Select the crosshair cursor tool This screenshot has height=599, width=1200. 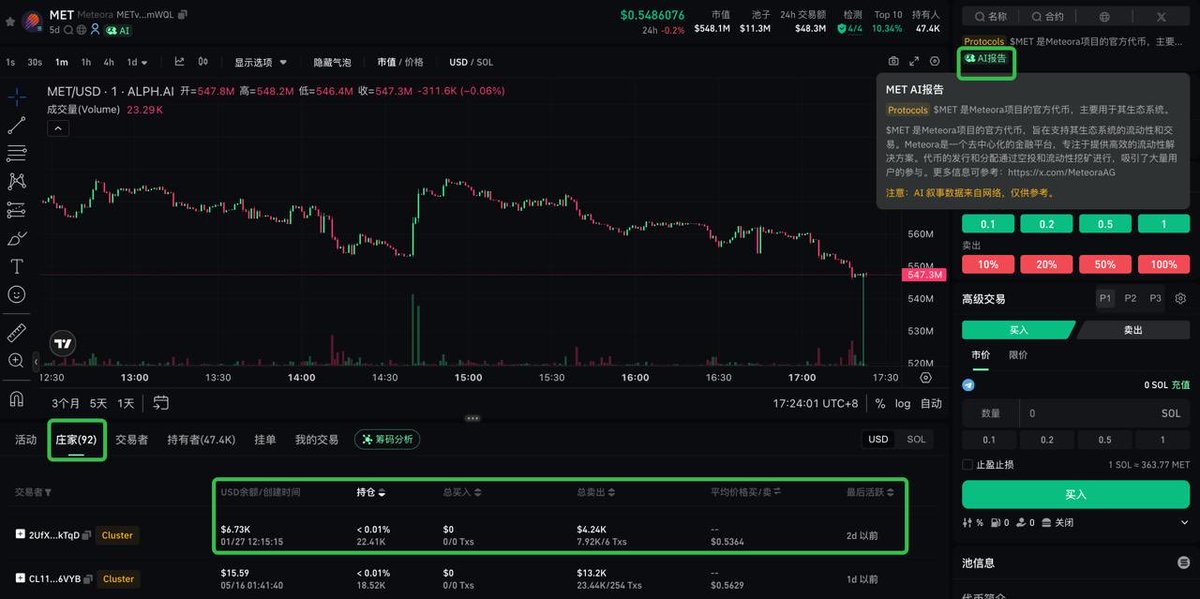(x=17, y=97)
